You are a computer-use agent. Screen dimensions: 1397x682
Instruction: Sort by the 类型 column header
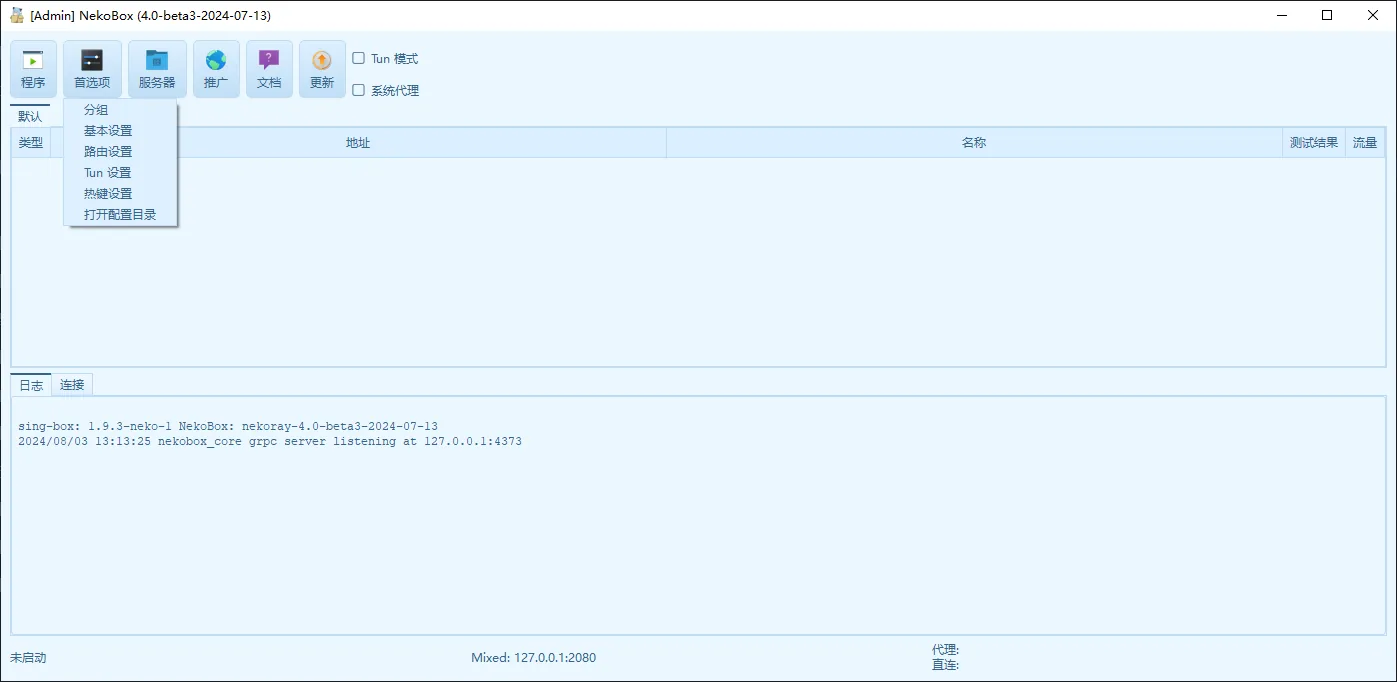point(31,143)
